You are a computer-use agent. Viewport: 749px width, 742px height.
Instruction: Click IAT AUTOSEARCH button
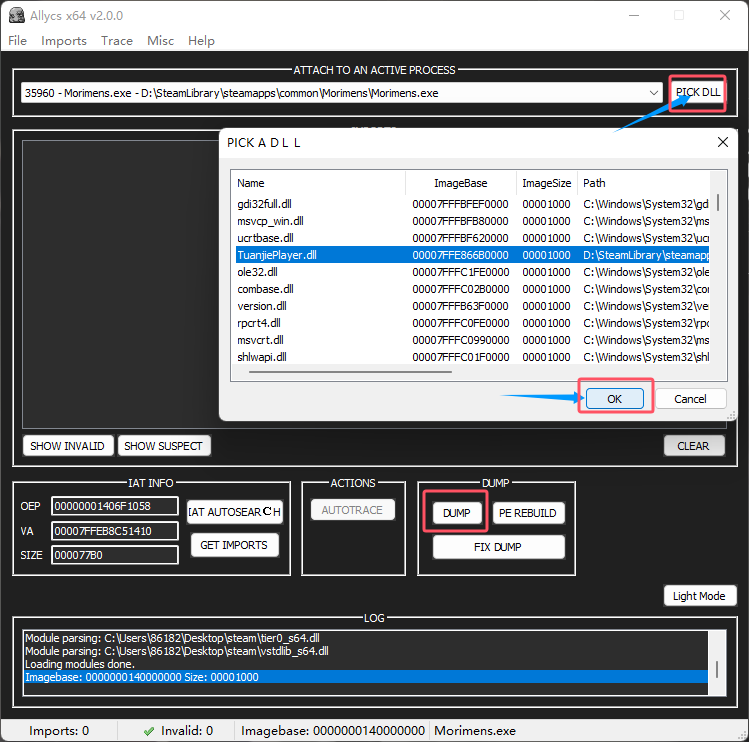click(x=235, y=512)
